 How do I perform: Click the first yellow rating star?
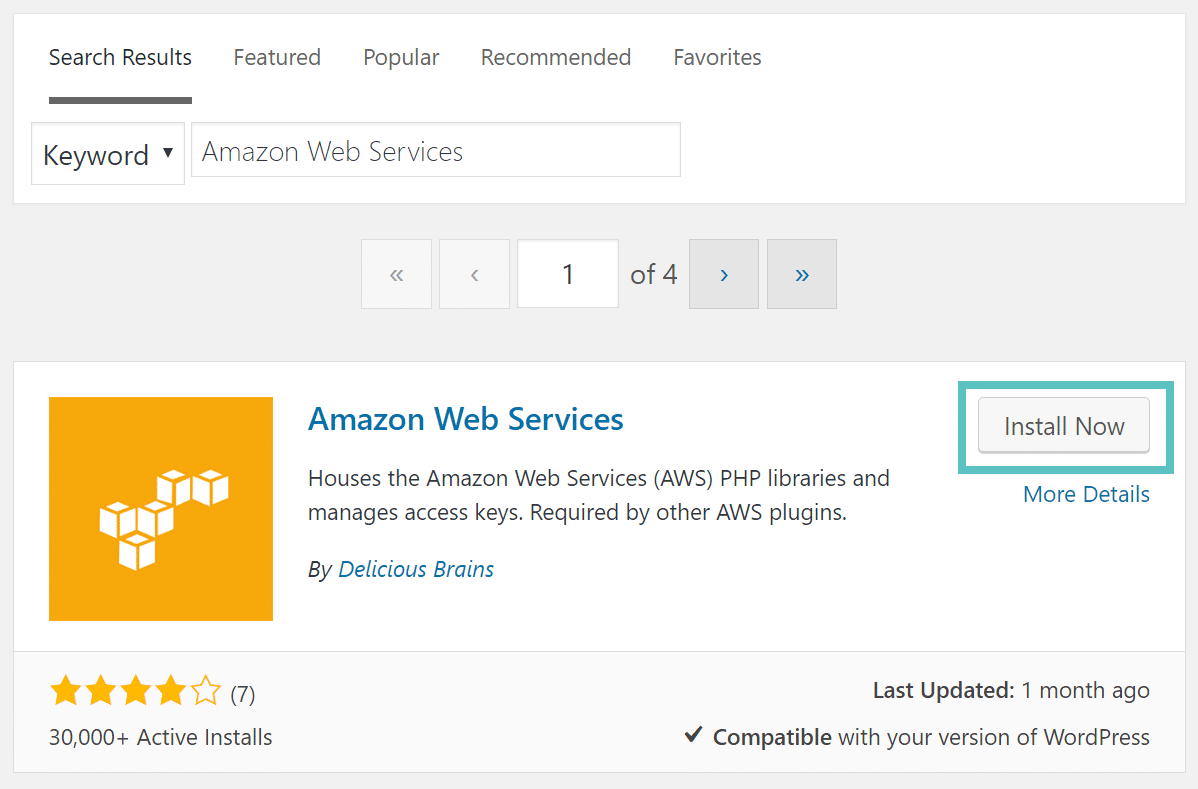click(65, 690)
